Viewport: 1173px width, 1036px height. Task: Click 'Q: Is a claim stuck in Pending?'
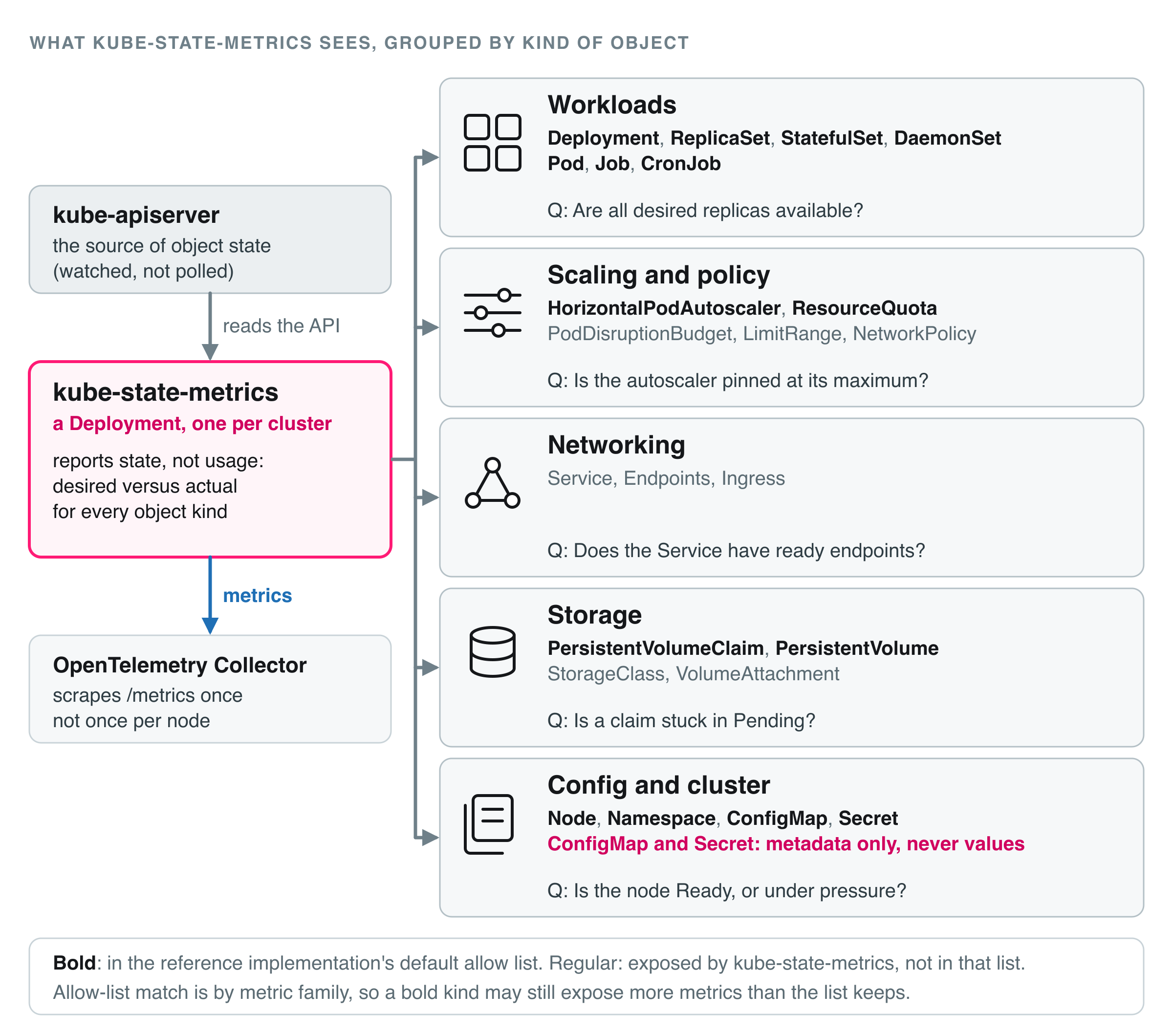[681, 720]
